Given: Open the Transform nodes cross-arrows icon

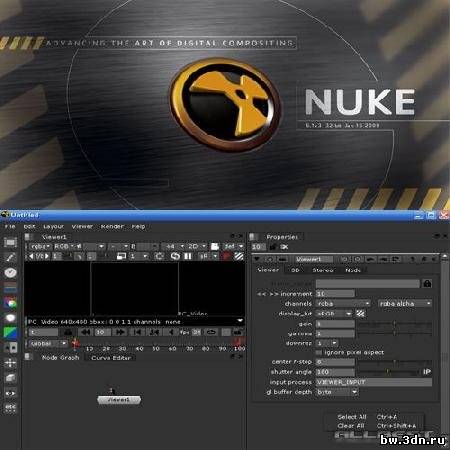Looking at the screenshot, I should click(x=10, y=363).
